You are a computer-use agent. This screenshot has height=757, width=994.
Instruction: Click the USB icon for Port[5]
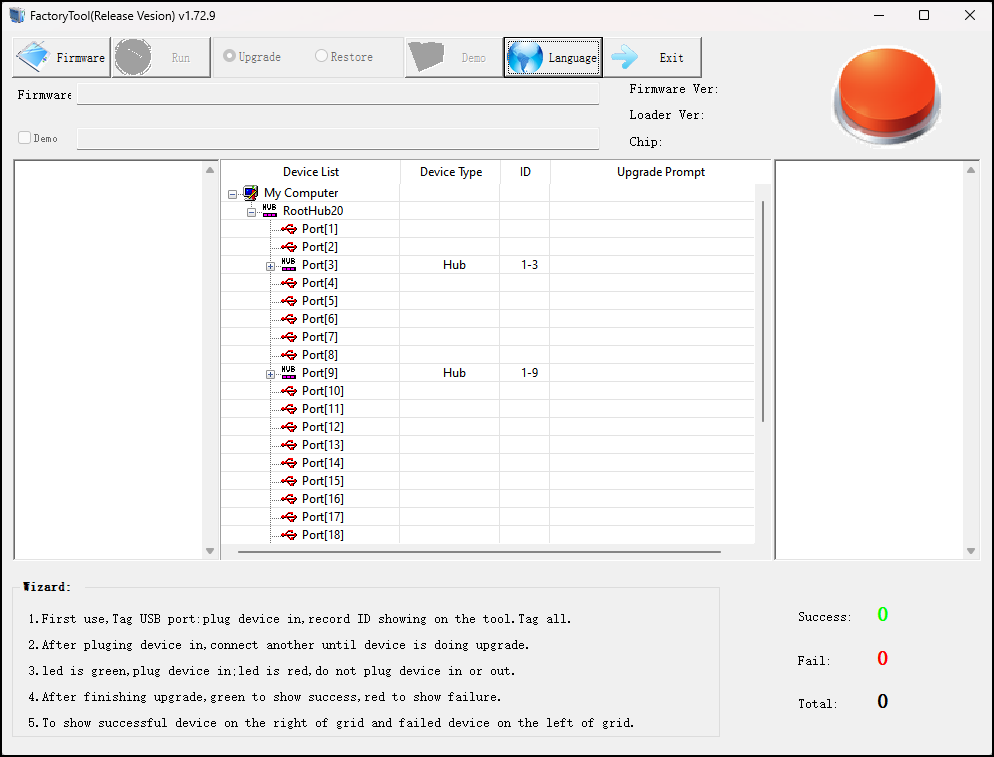[289, 301]
